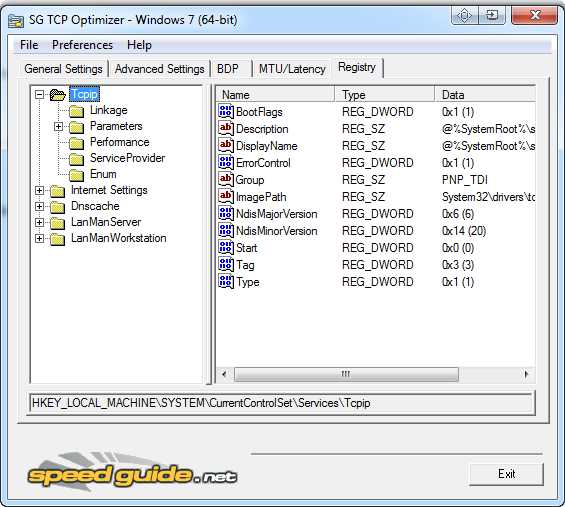Click the BootFlags value name

point(259,112)
